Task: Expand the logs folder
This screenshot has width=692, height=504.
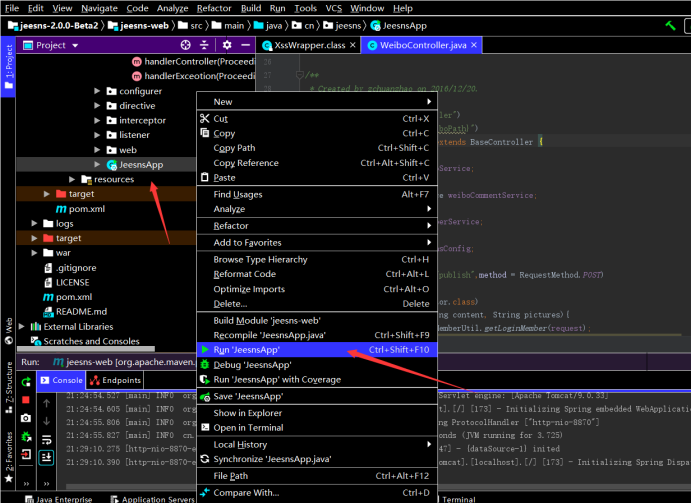Action: pyautogui.click(x=34, y=223)
